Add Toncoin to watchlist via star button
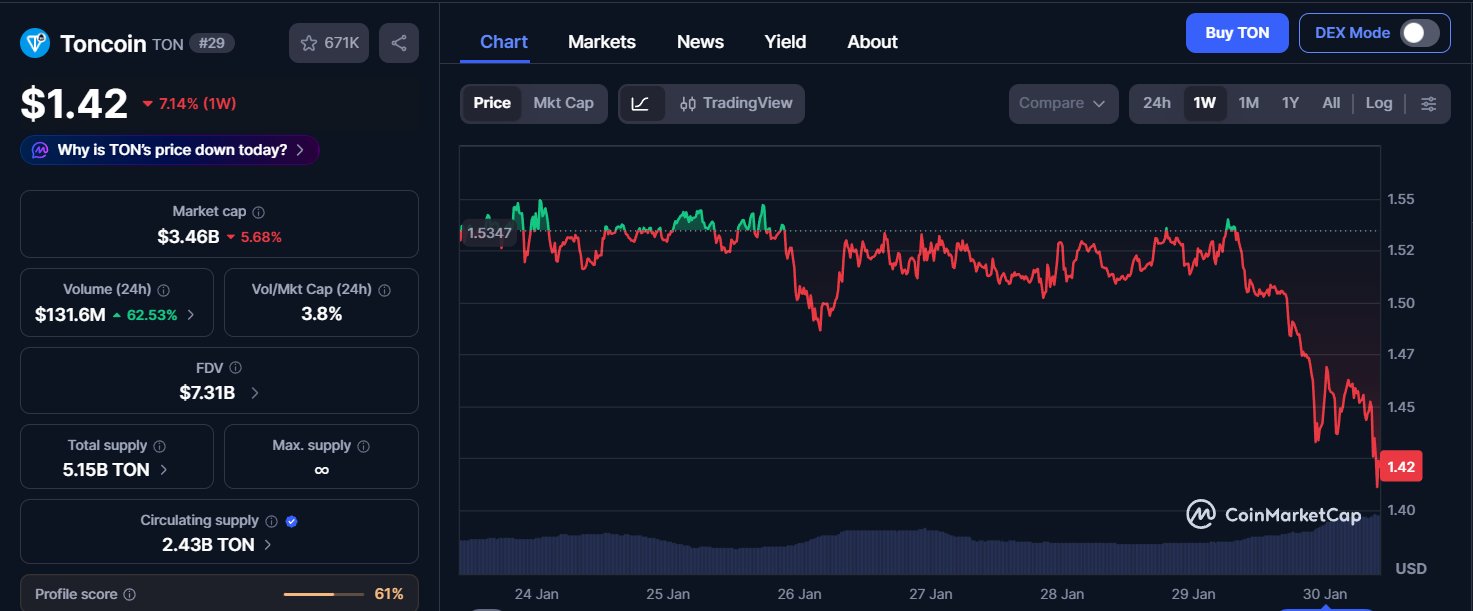 pyautogui.click(x=329, y=43)
